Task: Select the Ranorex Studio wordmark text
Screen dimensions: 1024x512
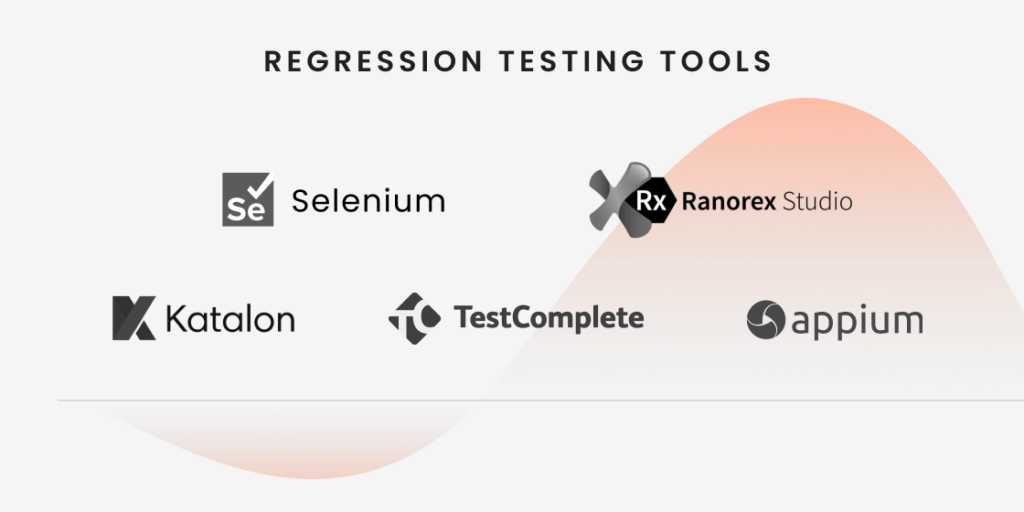Action: point(767,202)
